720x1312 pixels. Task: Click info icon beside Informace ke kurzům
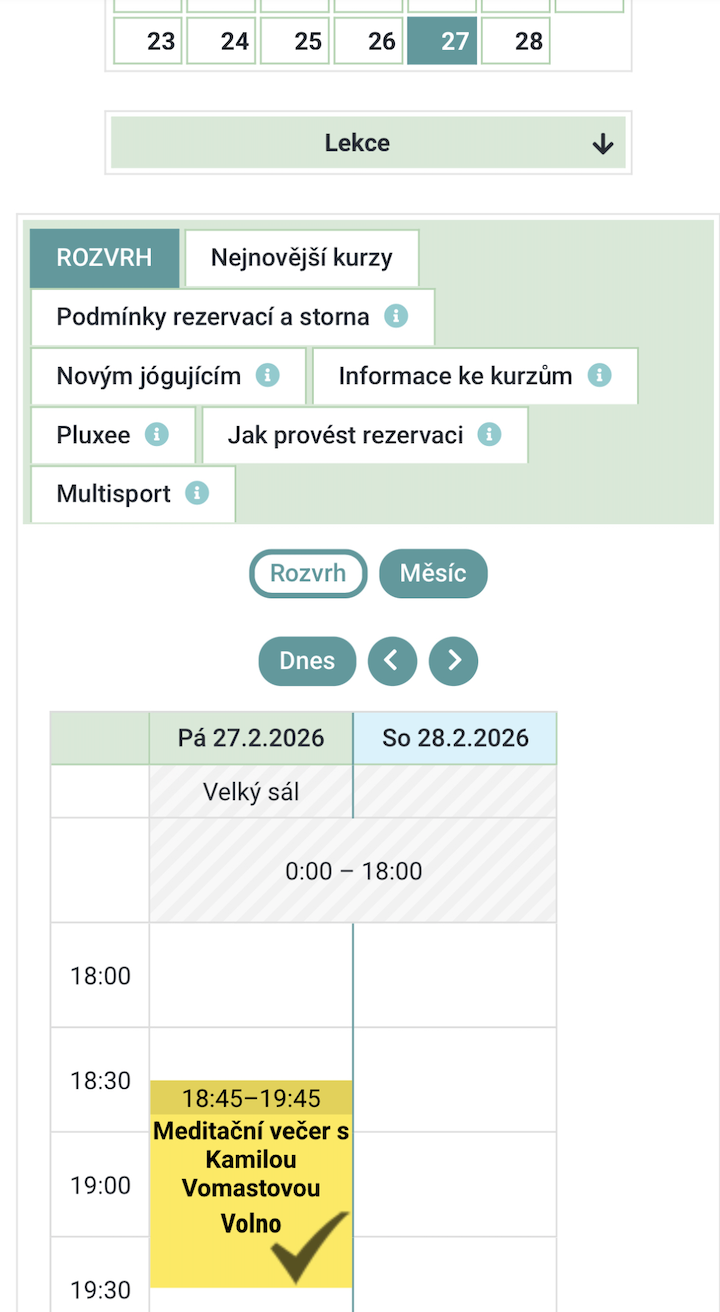599,375
